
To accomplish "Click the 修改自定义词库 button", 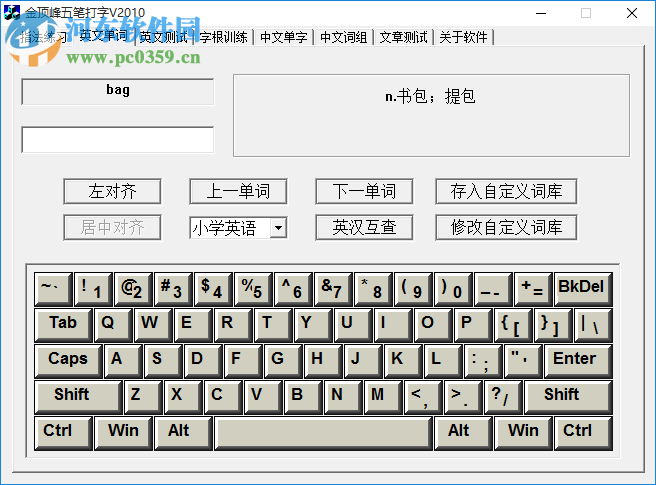I will [x=506, y=227].
